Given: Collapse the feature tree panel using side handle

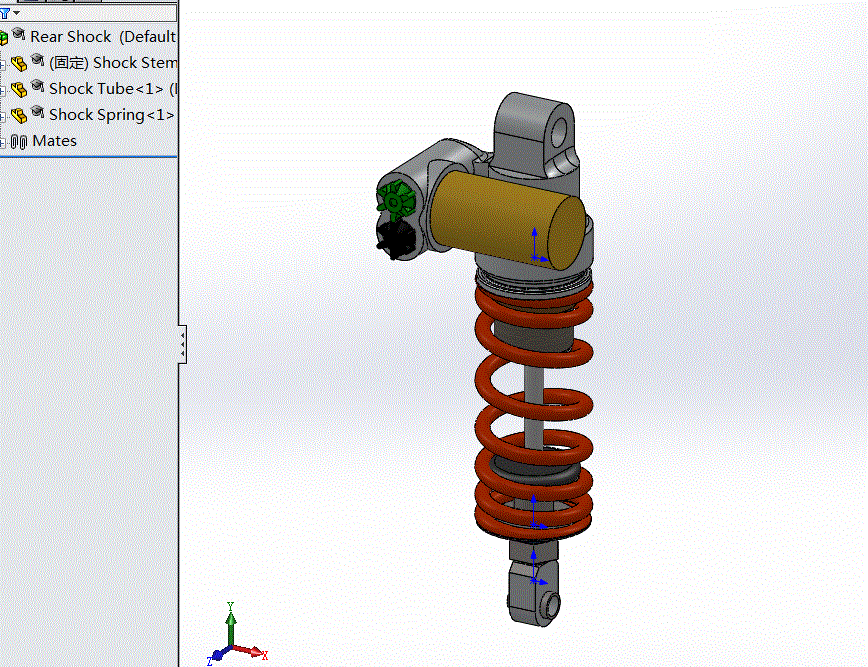Looking at the screenshot, I should [x=182, y=344].
